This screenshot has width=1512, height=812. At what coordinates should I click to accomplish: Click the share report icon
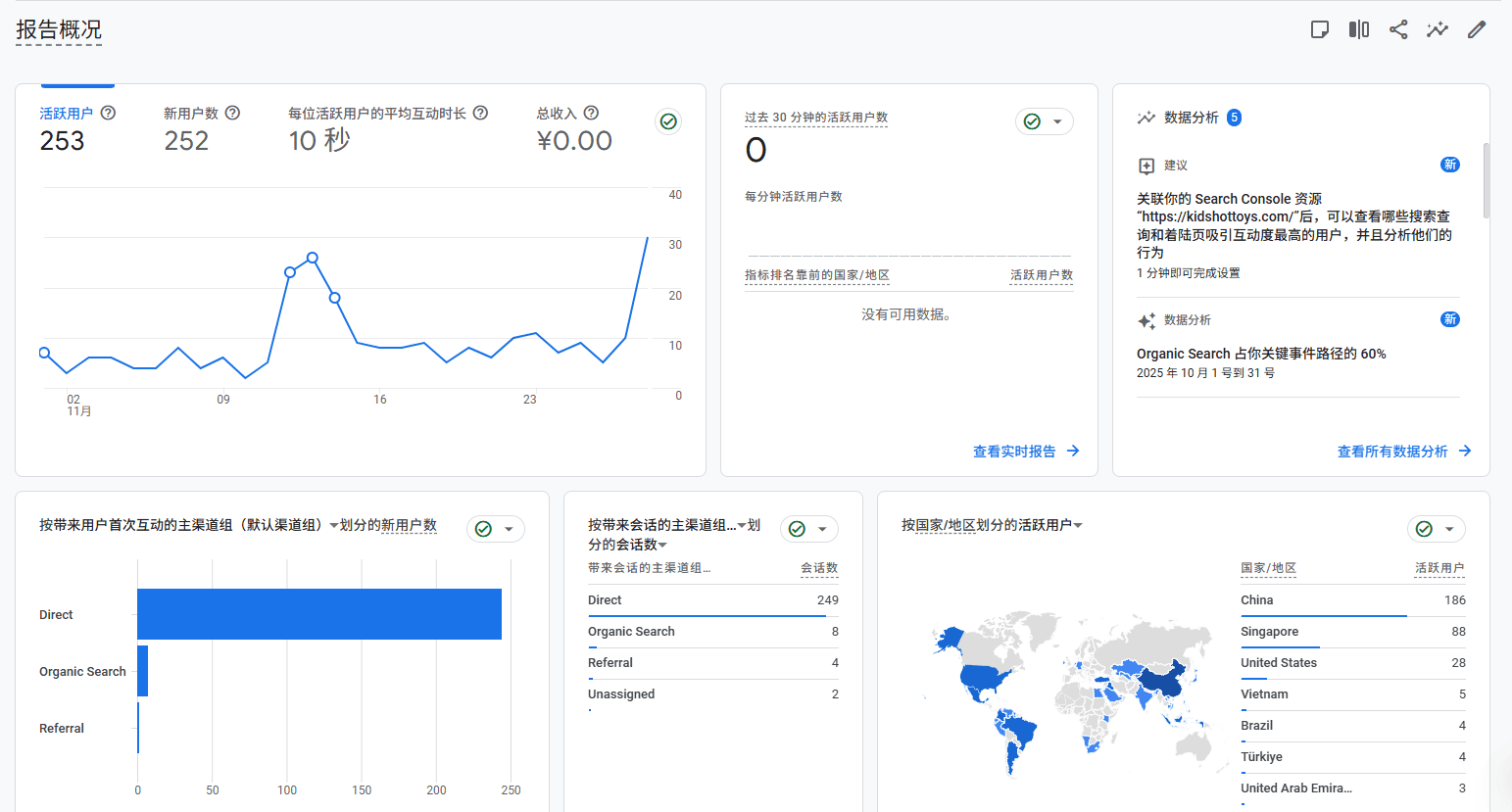tap(1398, 29)
